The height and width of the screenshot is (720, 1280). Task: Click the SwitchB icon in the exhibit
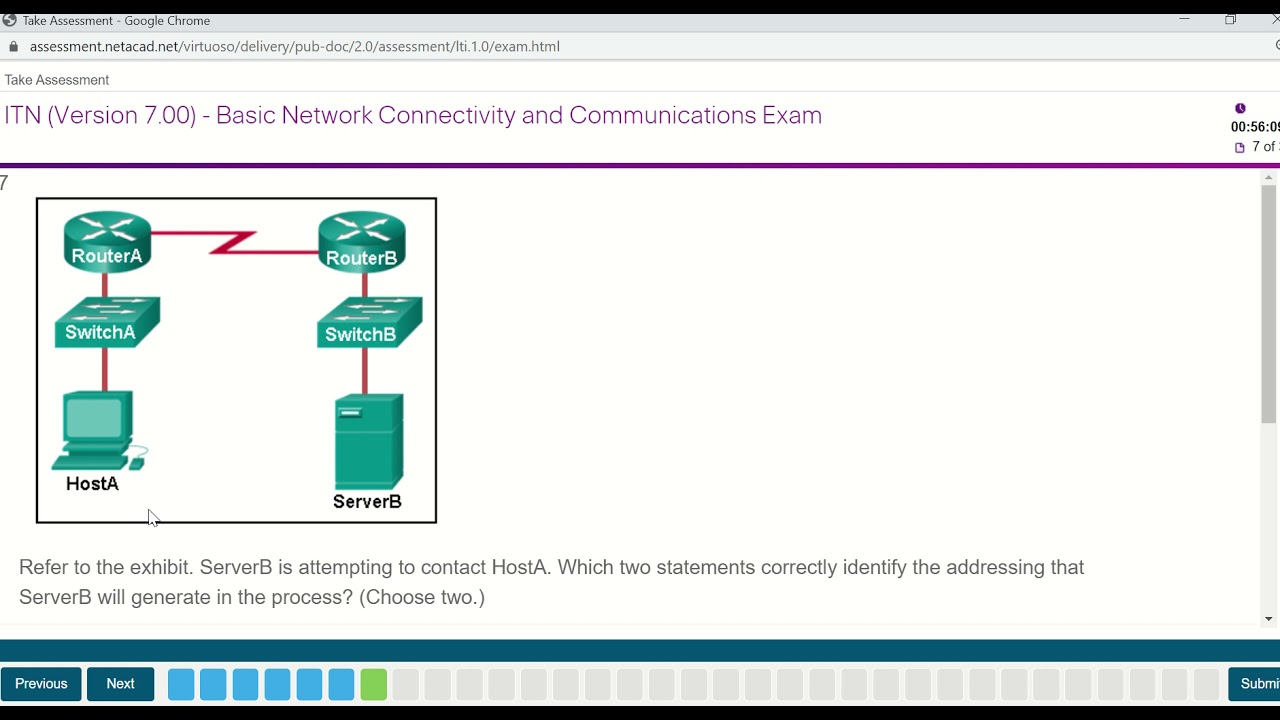point(370,322)
